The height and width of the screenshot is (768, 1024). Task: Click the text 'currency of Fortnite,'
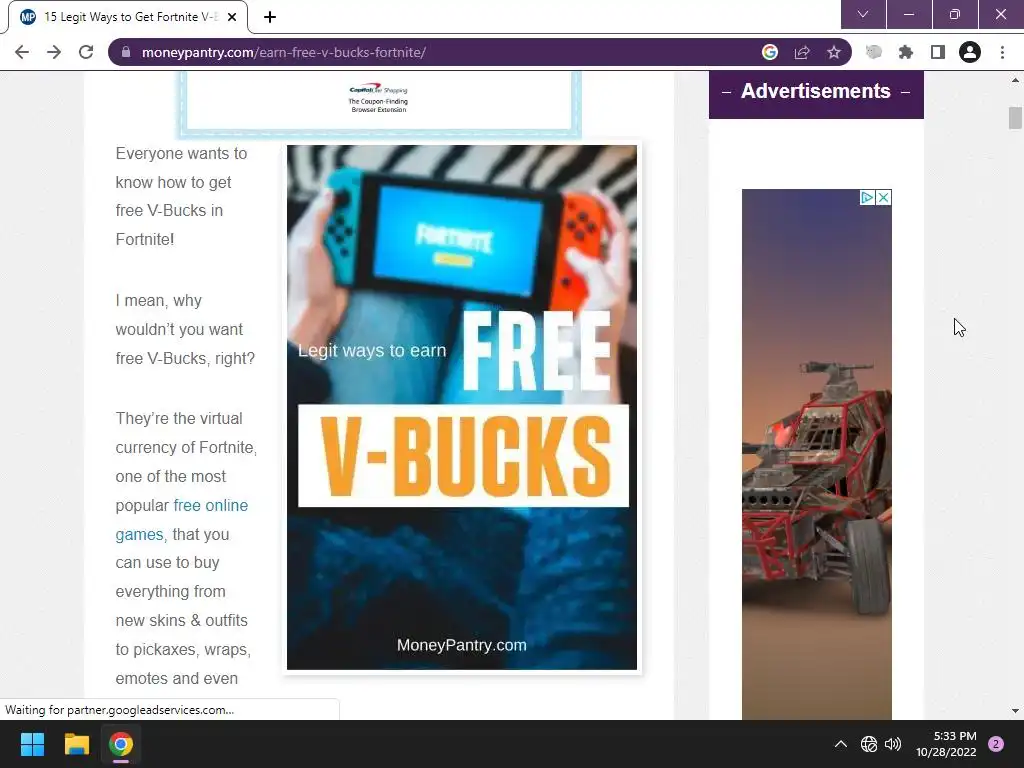click(x=186, y=447)
